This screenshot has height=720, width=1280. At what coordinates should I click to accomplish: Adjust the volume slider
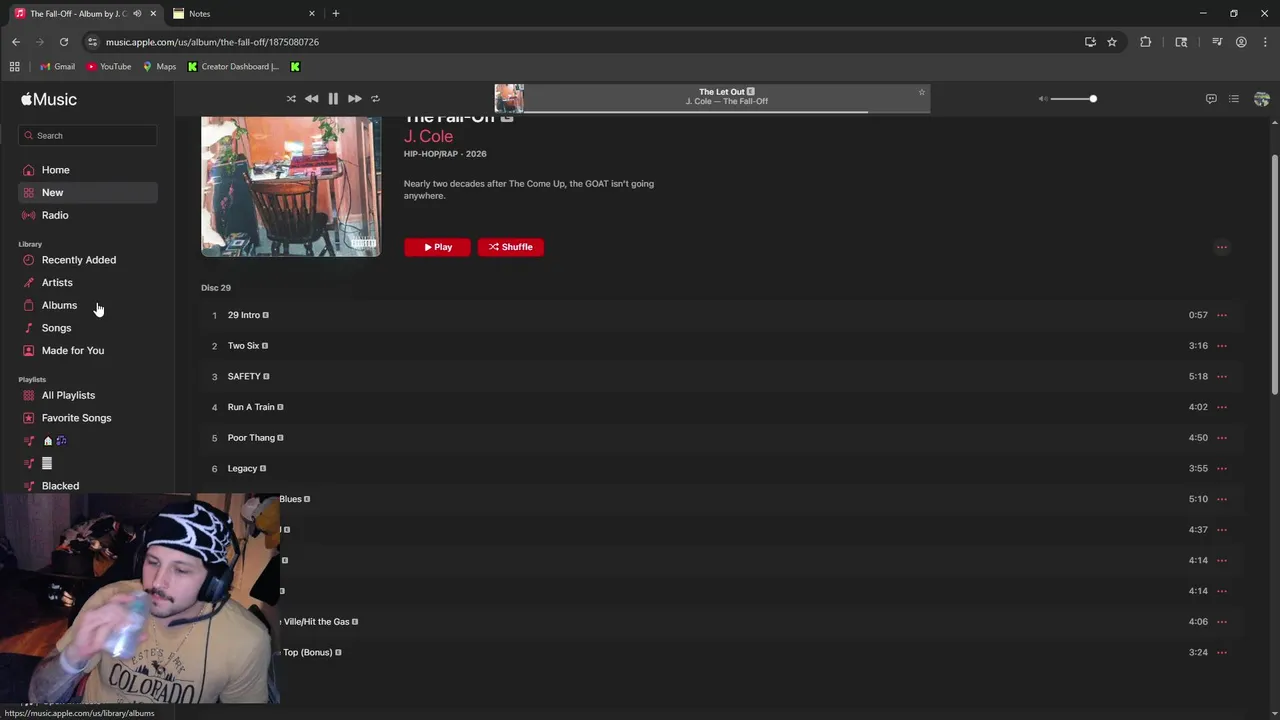(x=1073, y=99)
